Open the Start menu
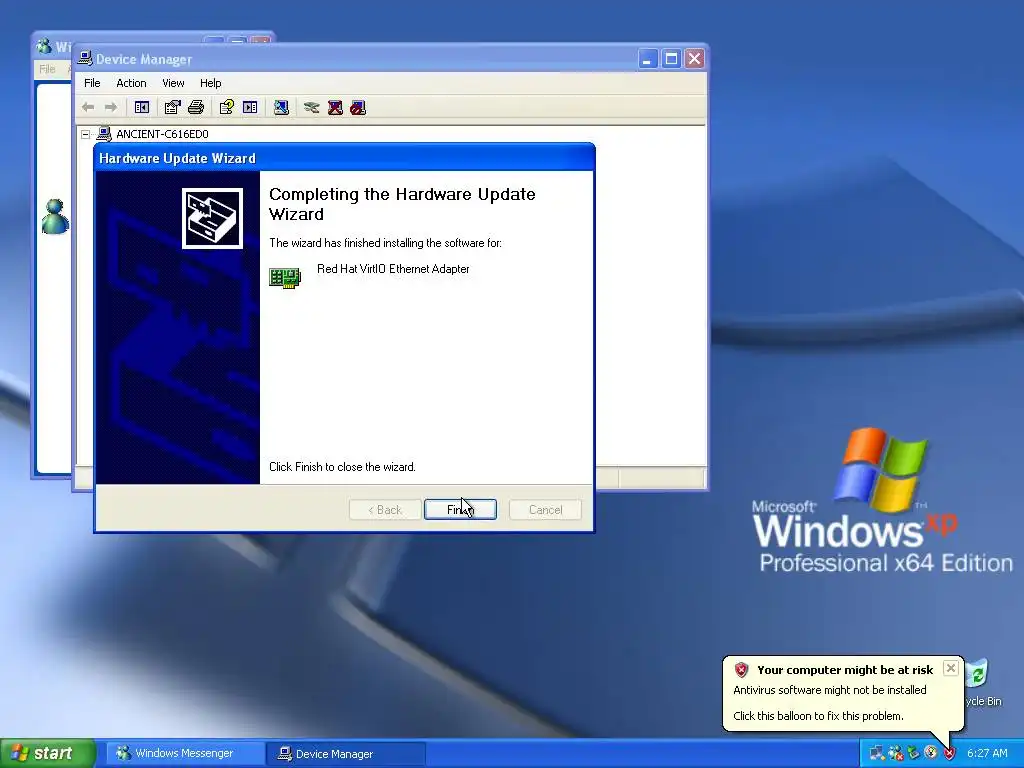Image resolution: width=1024 pixels, height=768 pixels. (x=47, y=753)
